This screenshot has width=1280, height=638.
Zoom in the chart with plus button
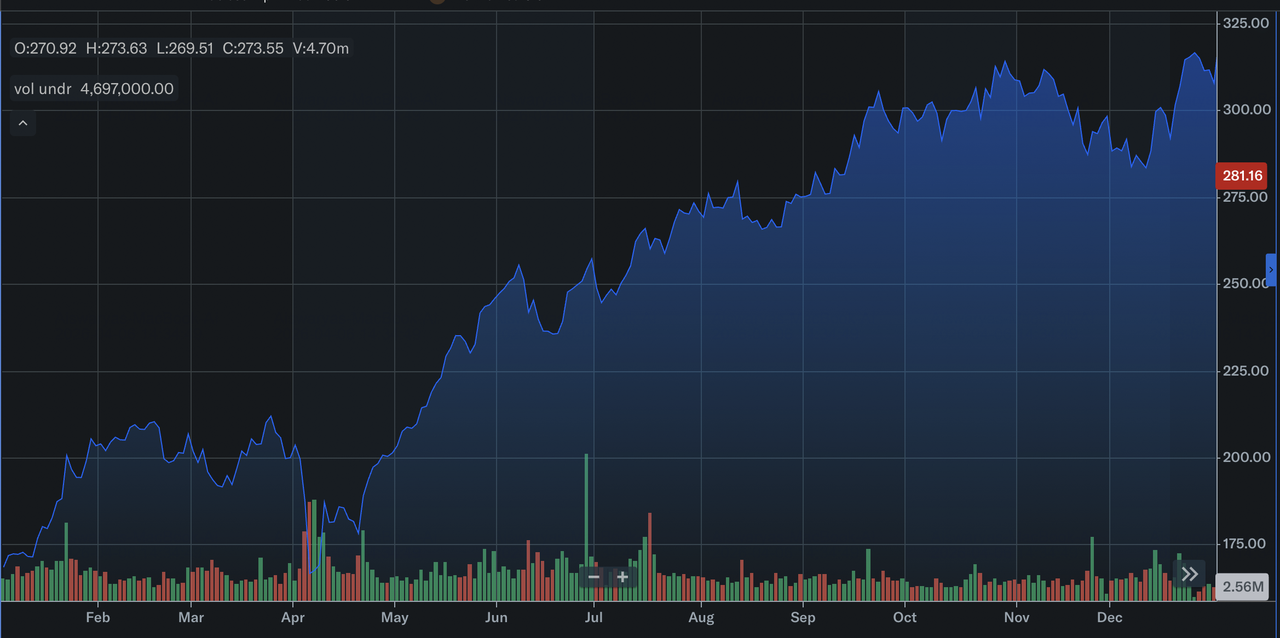(622, 577)
